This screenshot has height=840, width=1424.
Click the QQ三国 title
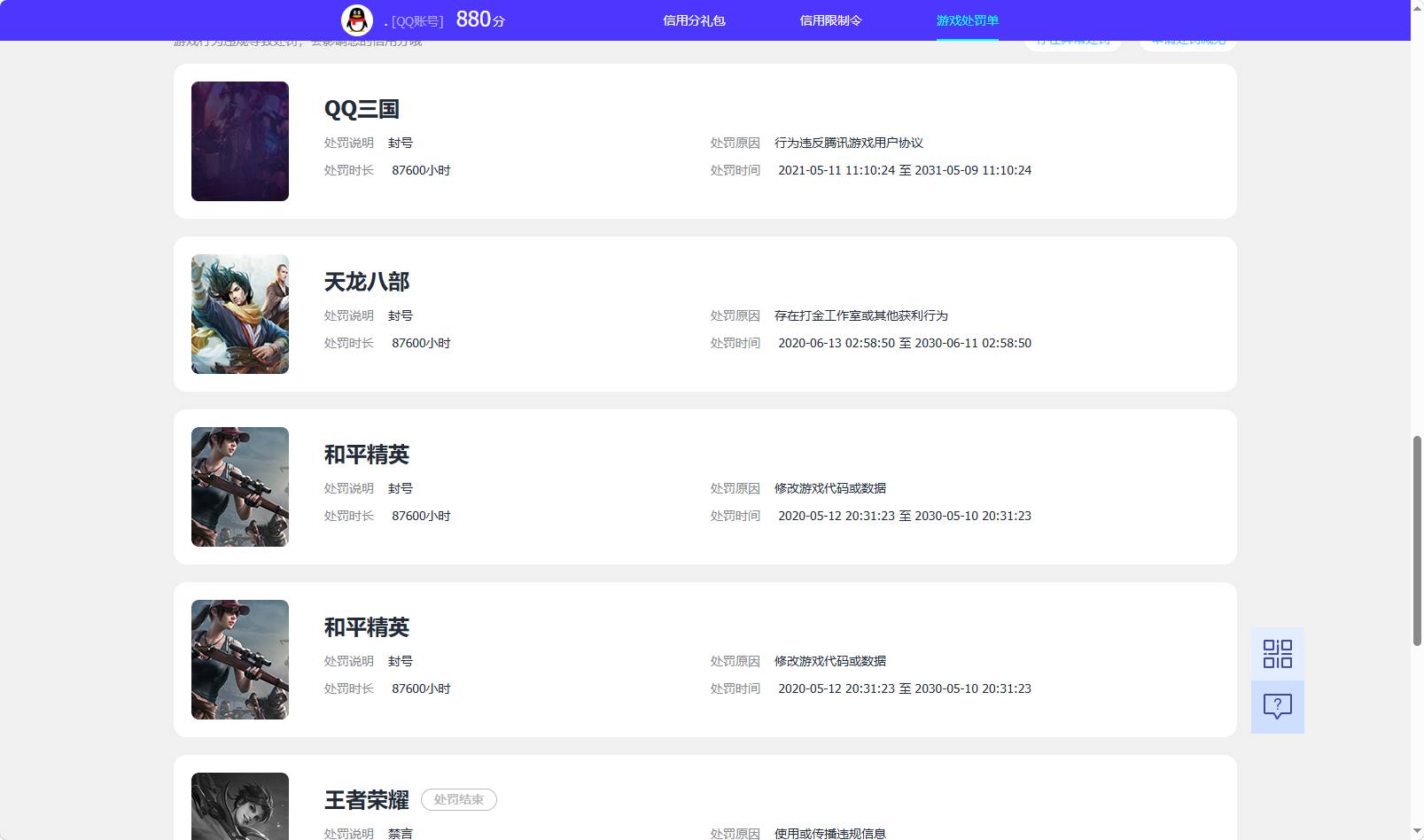click(362, 109)
